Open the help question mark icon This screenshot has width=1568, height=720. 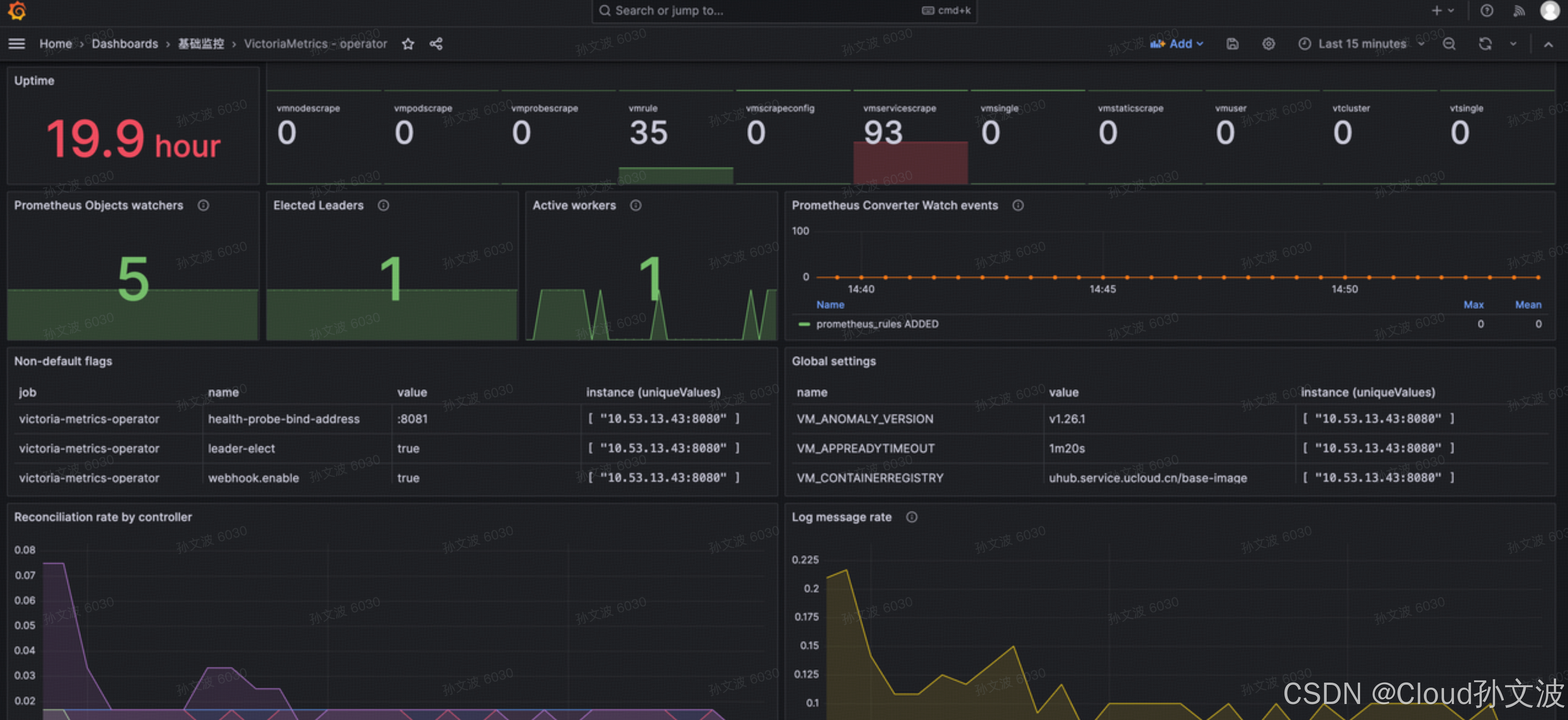1486,10
